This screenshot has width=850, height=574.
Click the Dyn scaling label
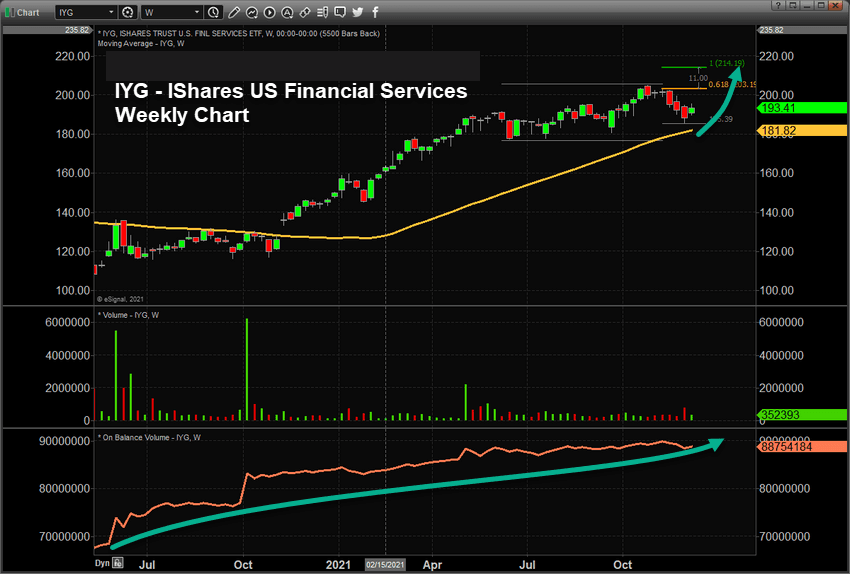pyautogui.click(x=102, y=563)
